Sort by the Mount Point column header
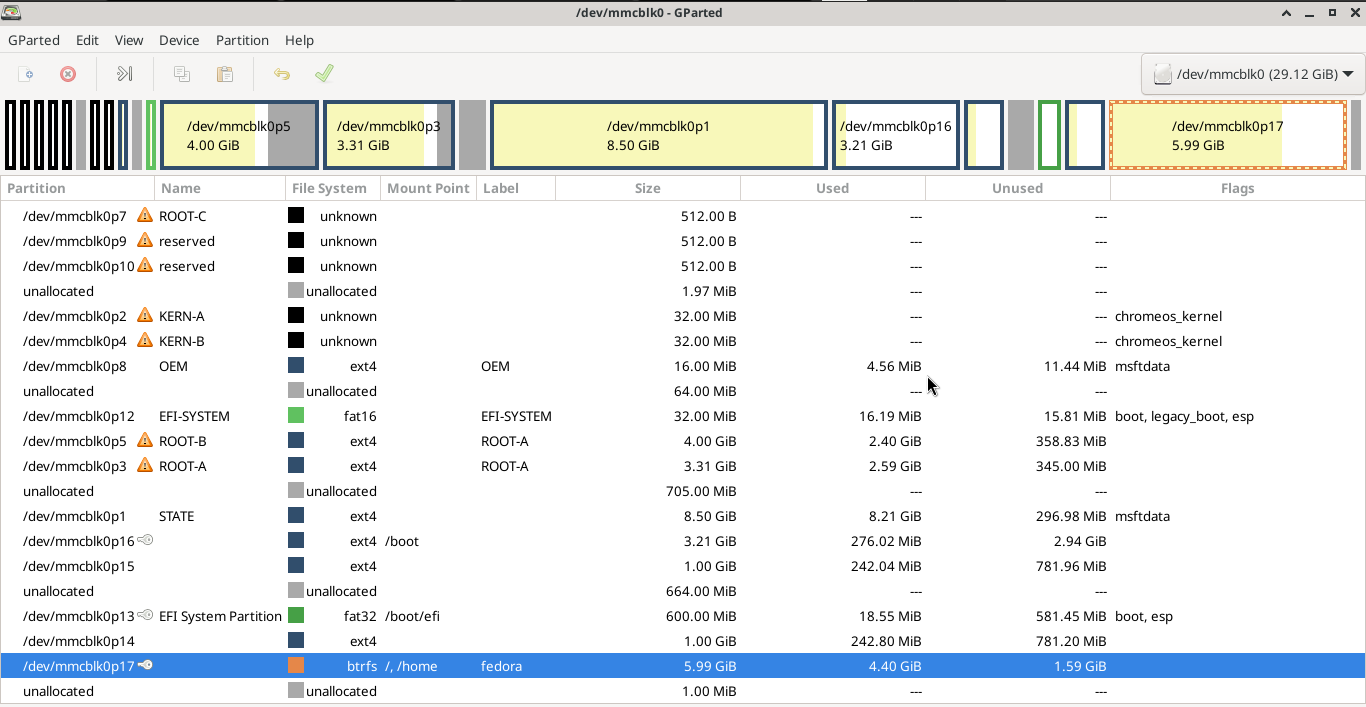 click(429, 188)
